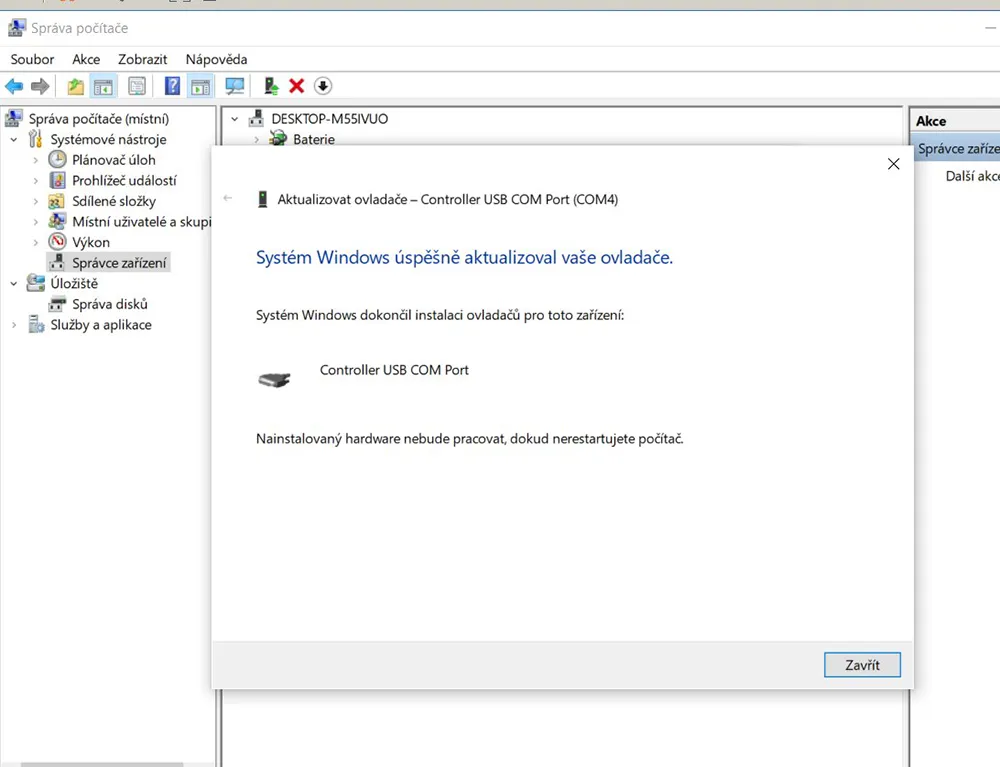Click the restart-required notice text
This screenshot has width=1000, height=767.
[x=469, y=439]
